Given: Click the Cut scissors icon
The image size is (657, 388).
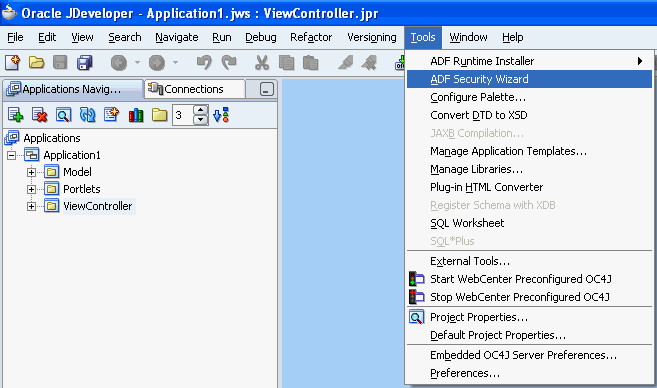Looking at the screenshot, I should pos(262,63).
